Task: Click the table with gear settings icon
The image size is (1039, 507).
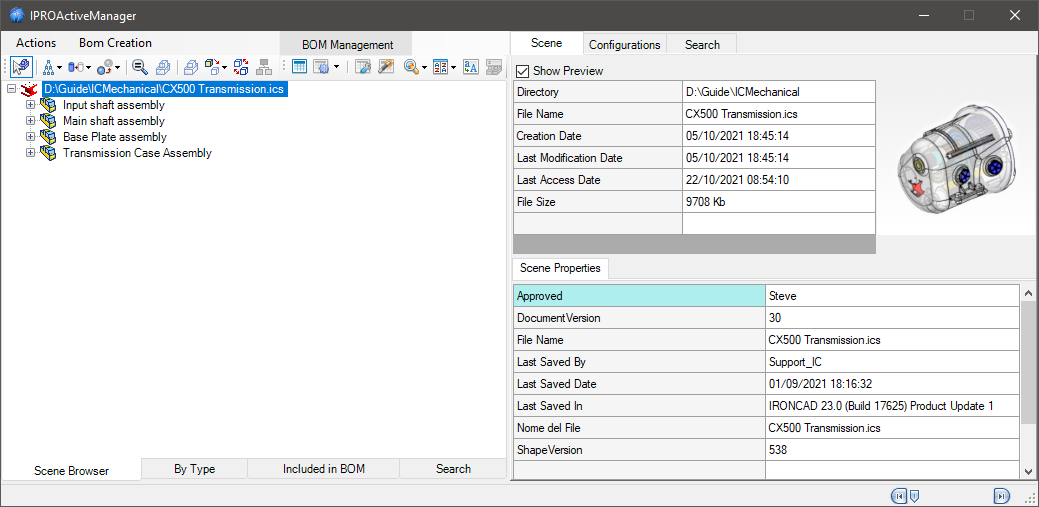Action: pyautogui.click(x=322, y=66)
